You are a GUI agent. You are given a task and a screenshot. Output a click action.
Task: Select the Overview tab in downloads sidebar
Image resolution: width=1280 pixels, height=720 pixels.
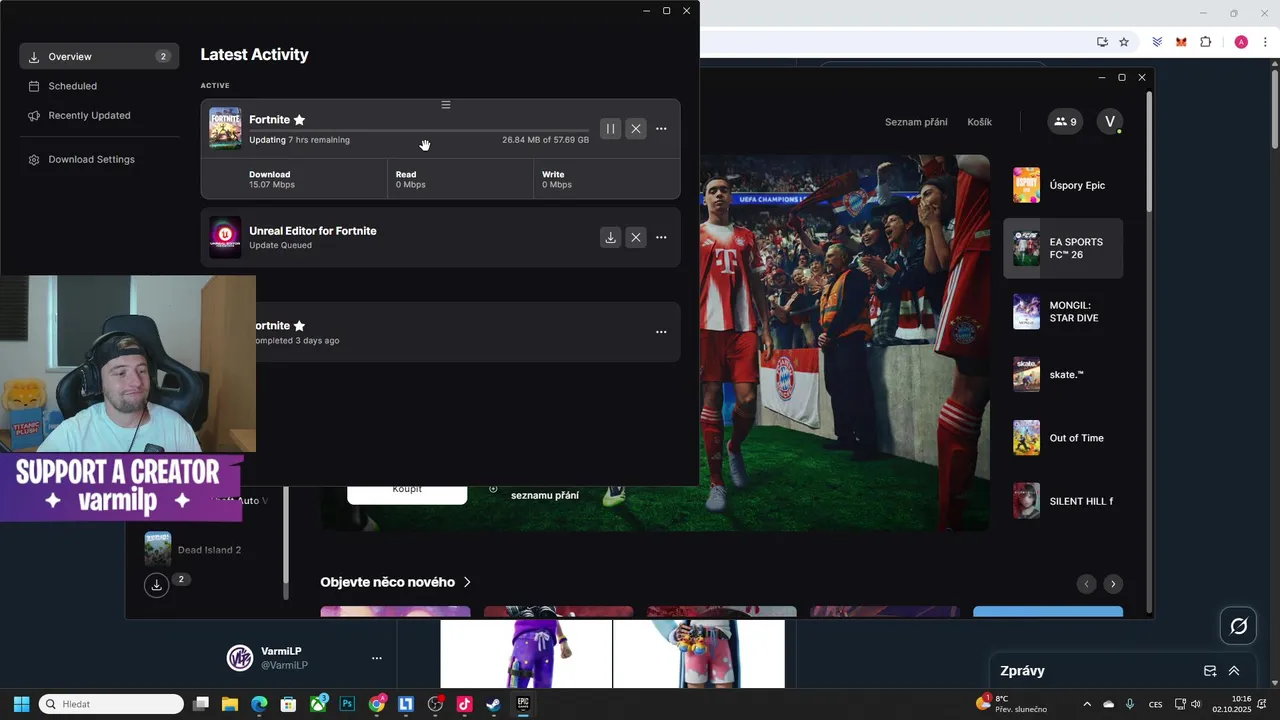coord(99,56)
